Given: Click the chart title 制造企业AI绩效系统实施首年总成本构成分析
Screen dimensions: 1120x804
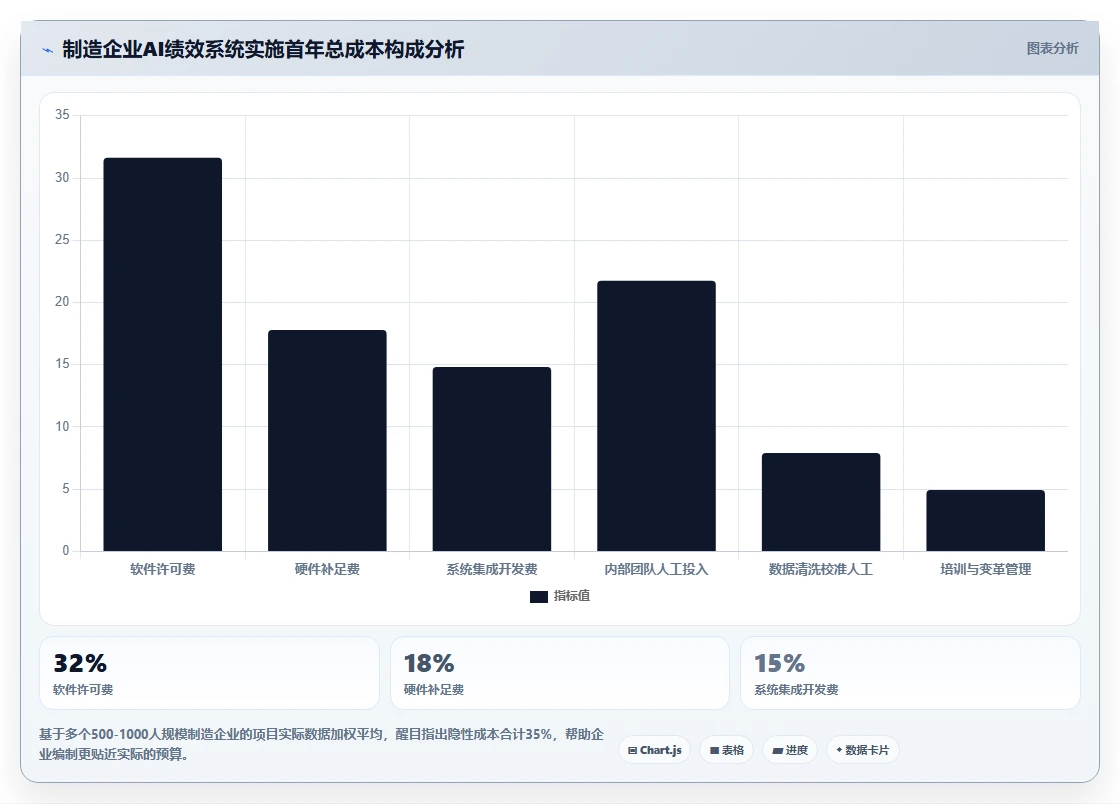Looking at the screenshot, I should (263, 49).
